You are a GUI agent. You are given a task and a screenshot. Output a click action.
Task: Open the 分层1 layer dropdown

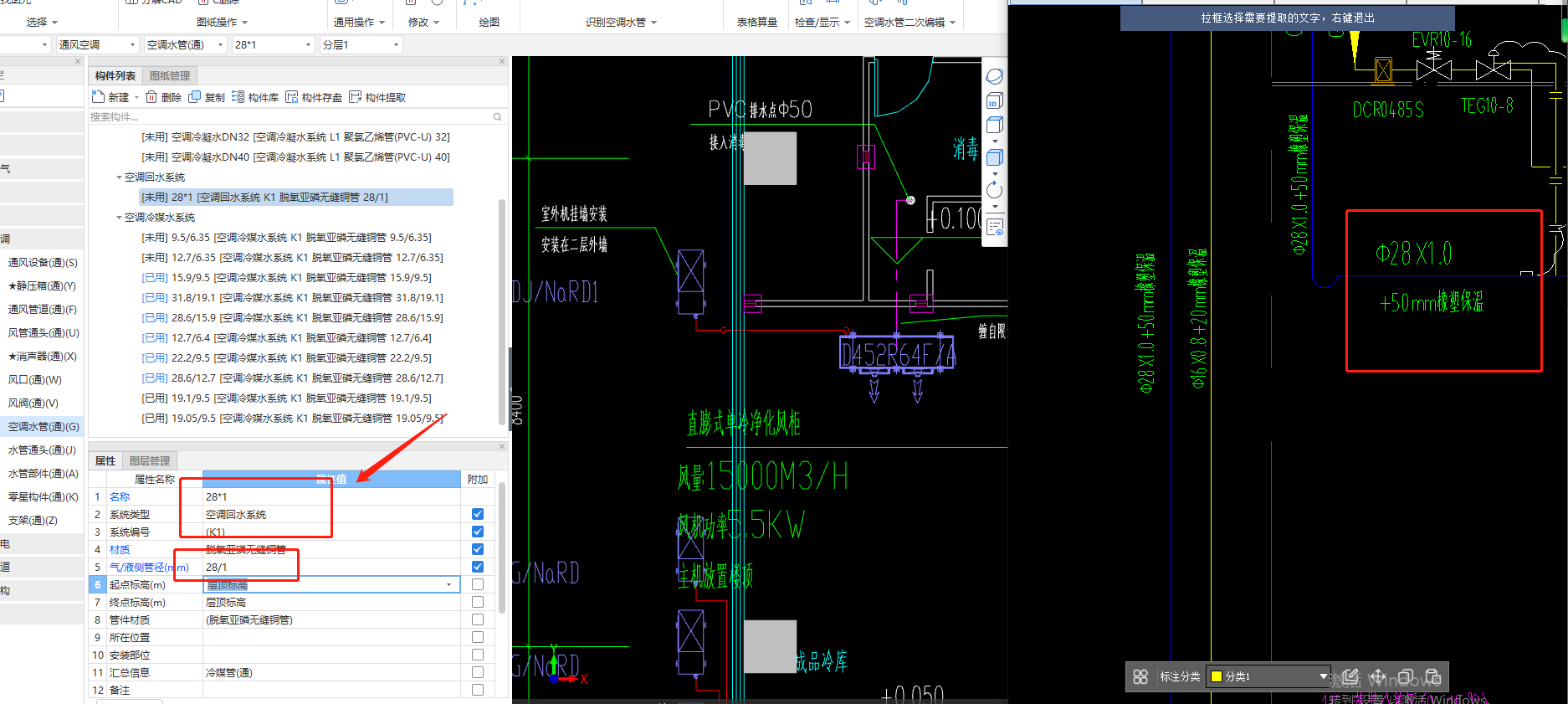tap(361, 44)
